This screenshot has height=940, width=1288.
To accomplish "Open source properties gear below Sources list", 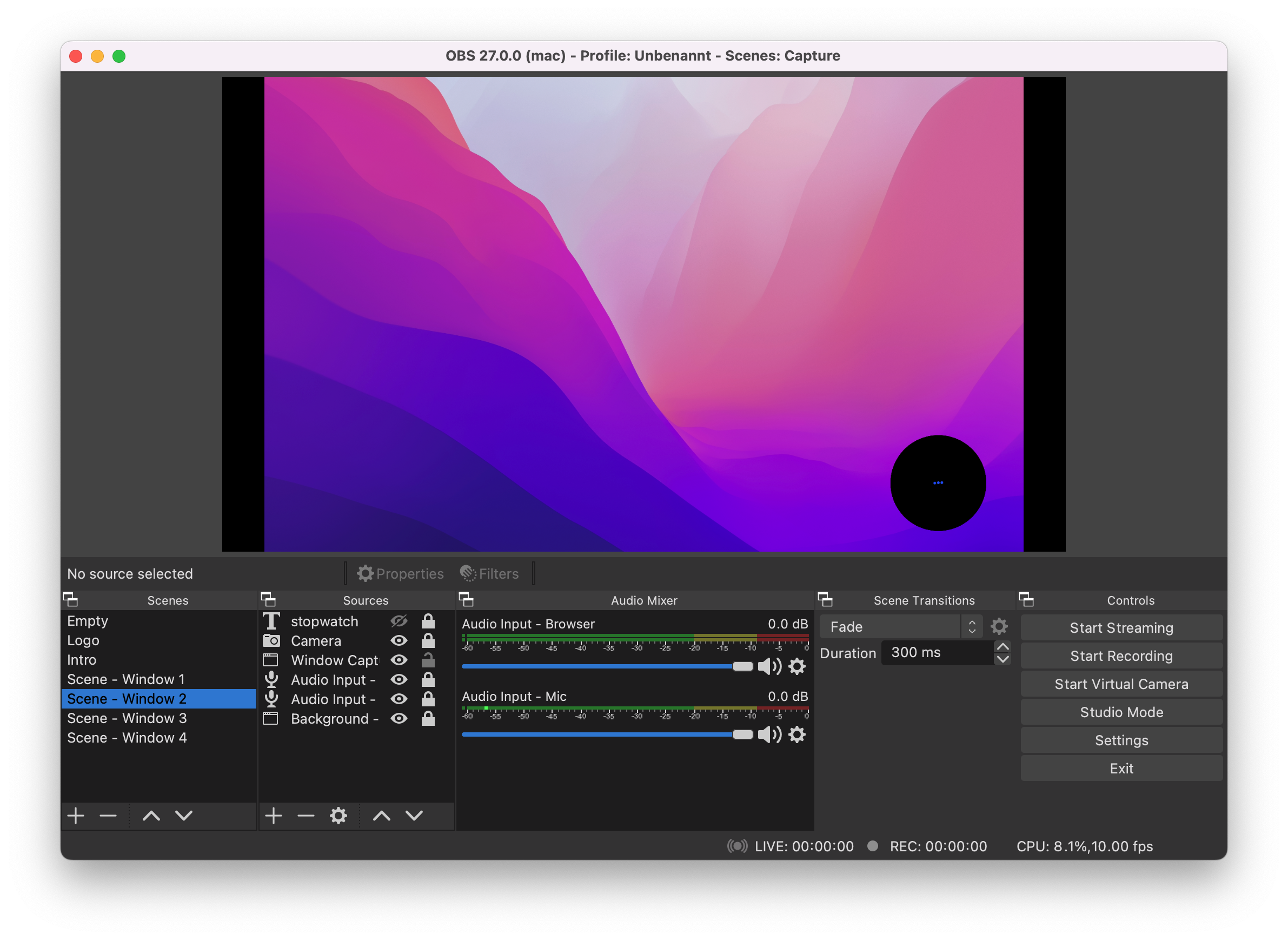I will click(338, 816).
